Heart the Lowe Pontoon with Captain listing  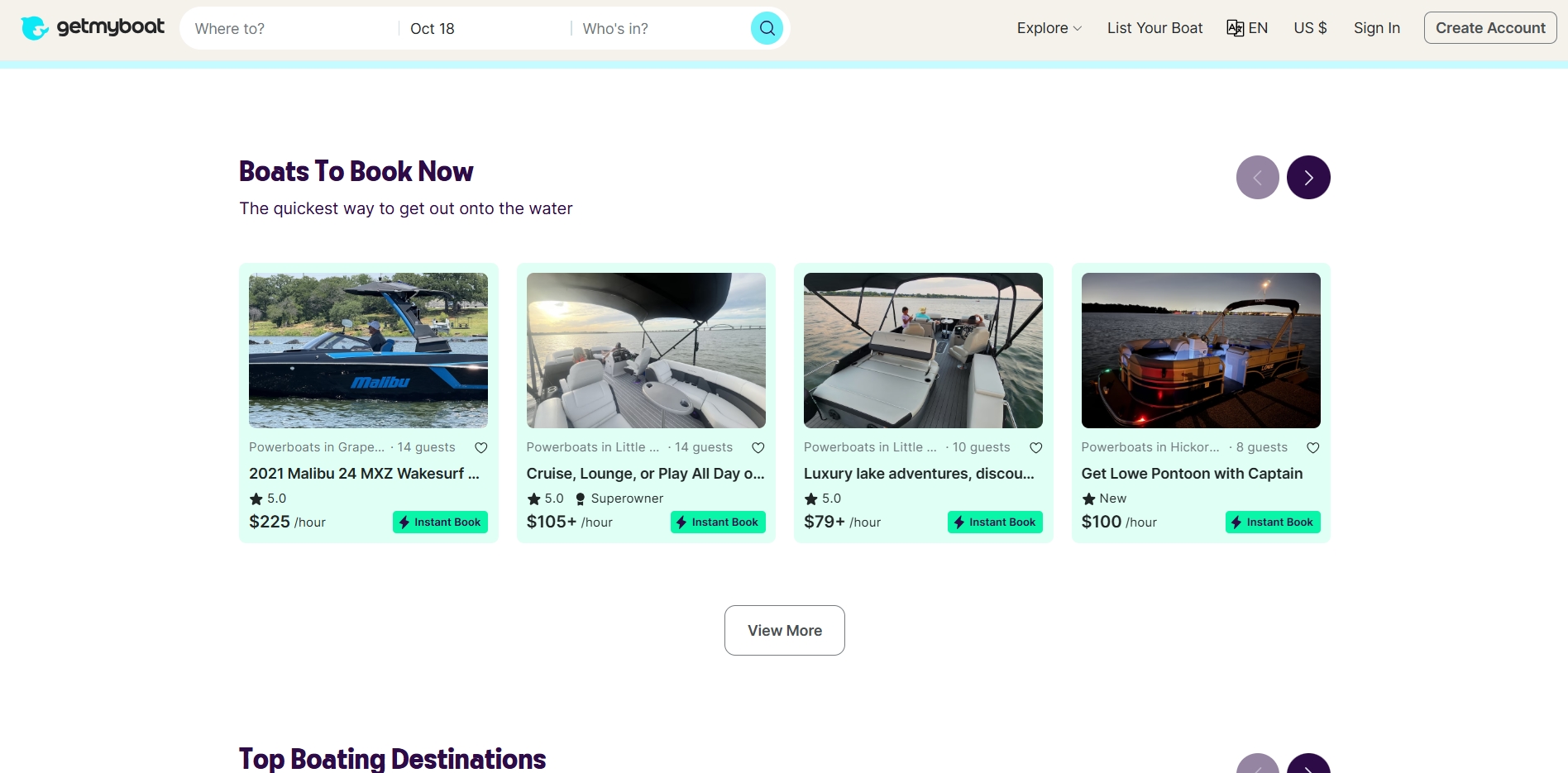[x=1312, y=448]
